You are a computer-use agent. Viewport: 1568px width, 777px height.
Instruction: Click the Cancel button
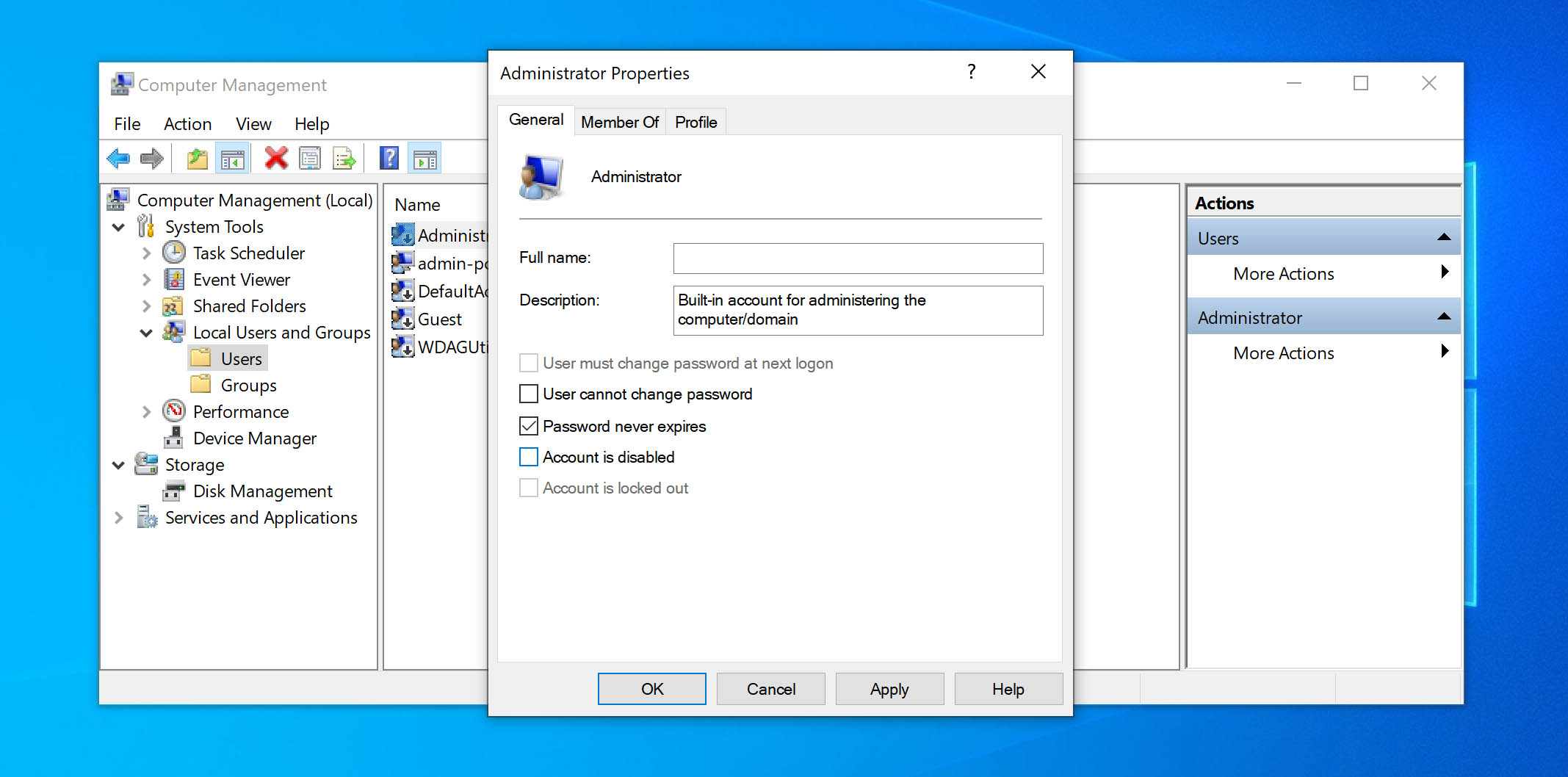(770, 689)
